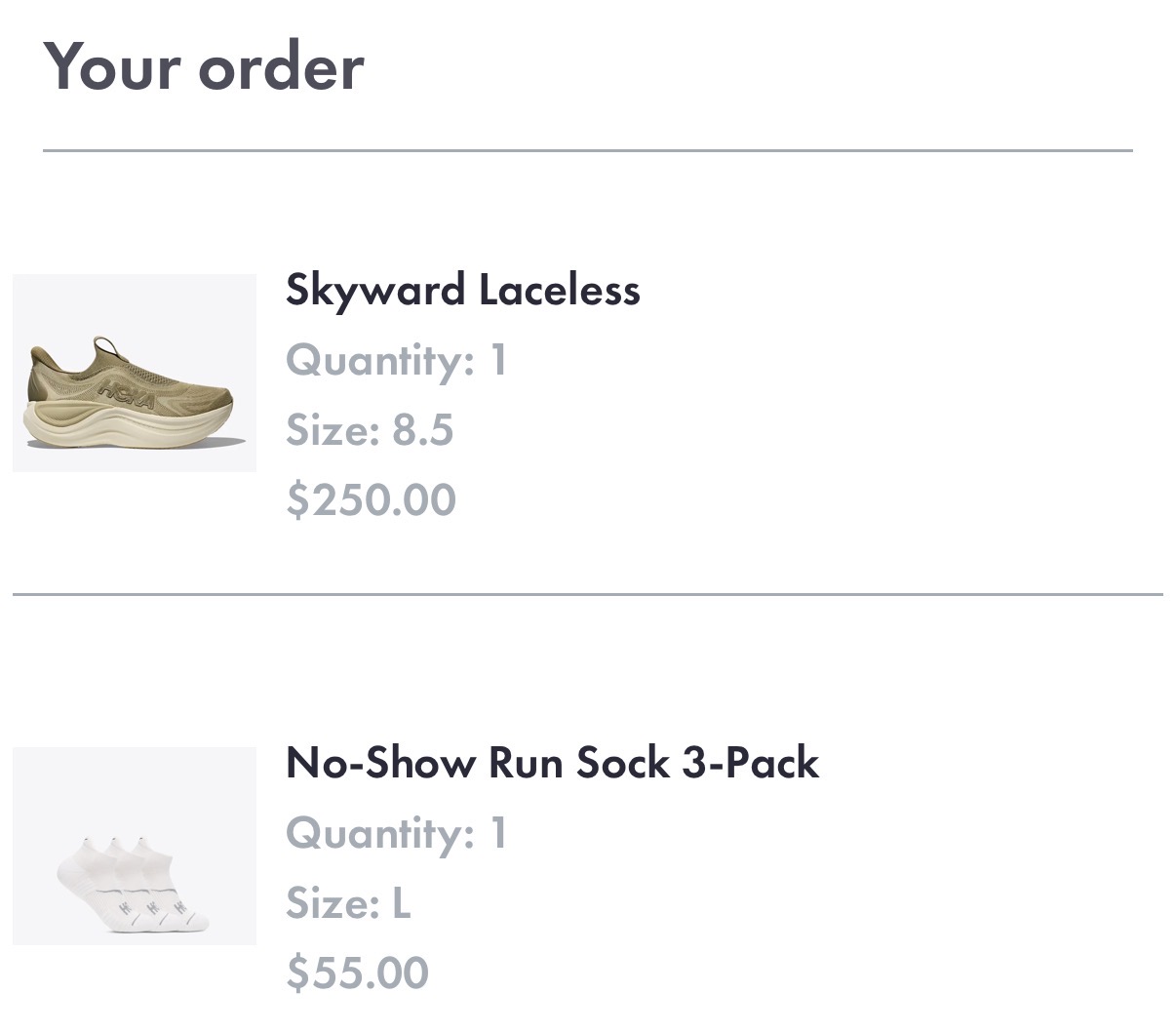The image size is (1176, 1033).
Task: Select the Skyward Laceless quantity text
Action: 397,360
